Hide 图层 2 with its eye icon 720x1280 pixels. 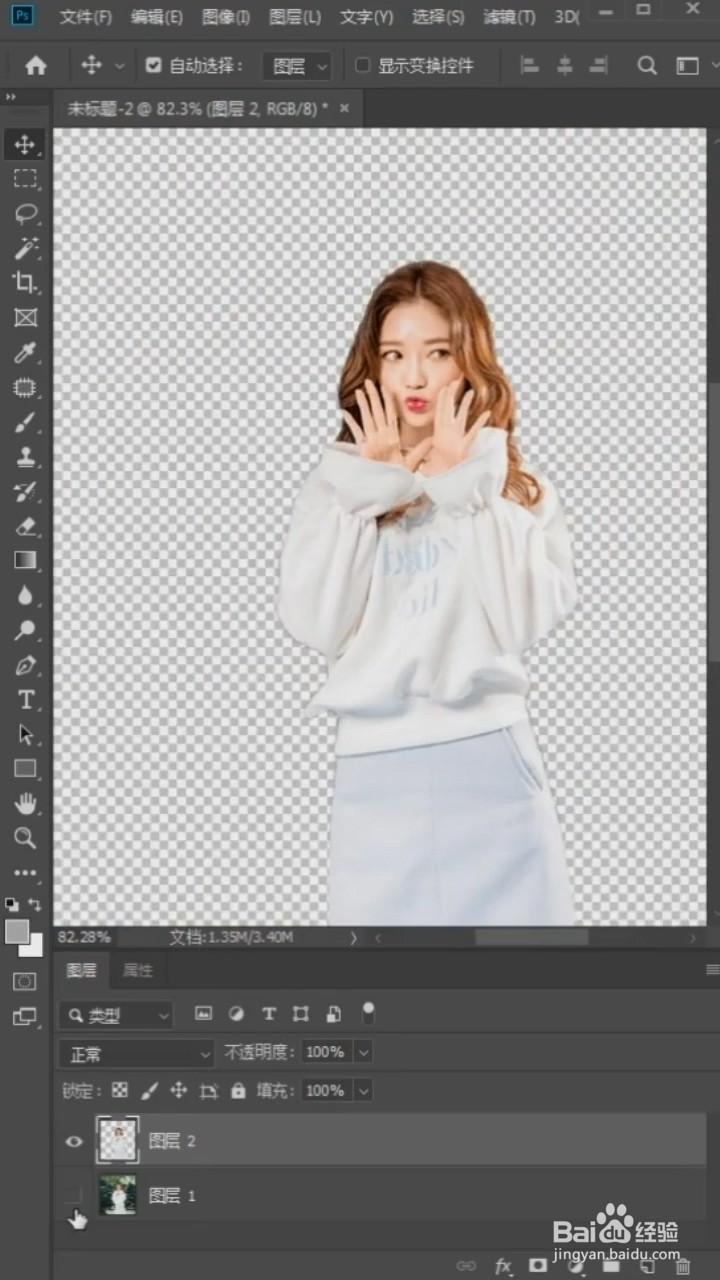(74, 1141)
